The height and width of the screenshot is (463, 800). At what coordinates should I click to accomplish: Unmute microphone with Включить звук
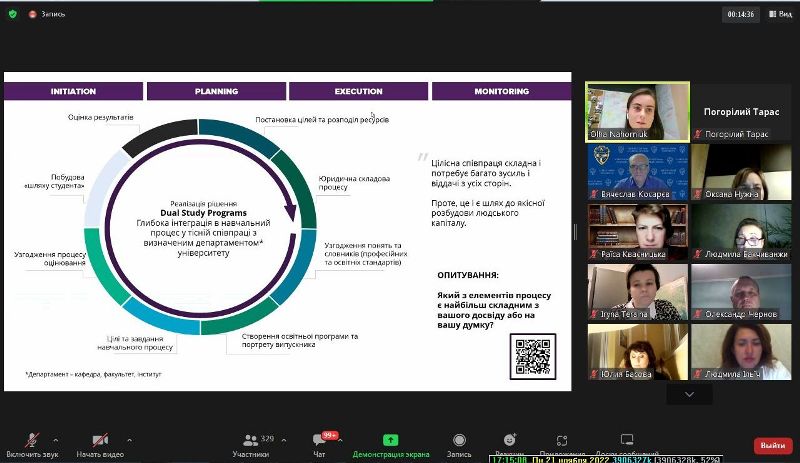32,445
